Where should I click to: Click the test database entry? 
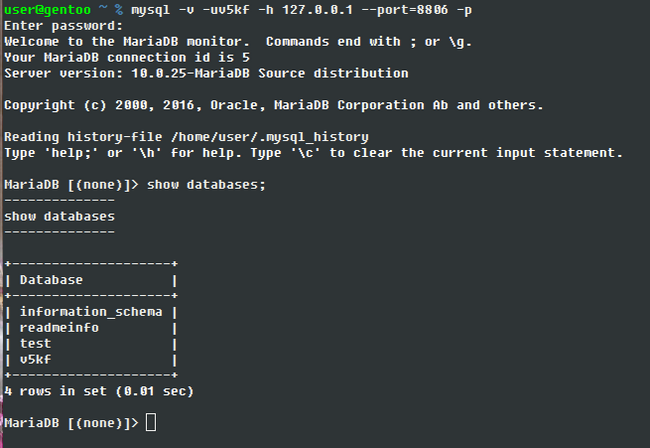pyautogui.click(x=35, y=343)
